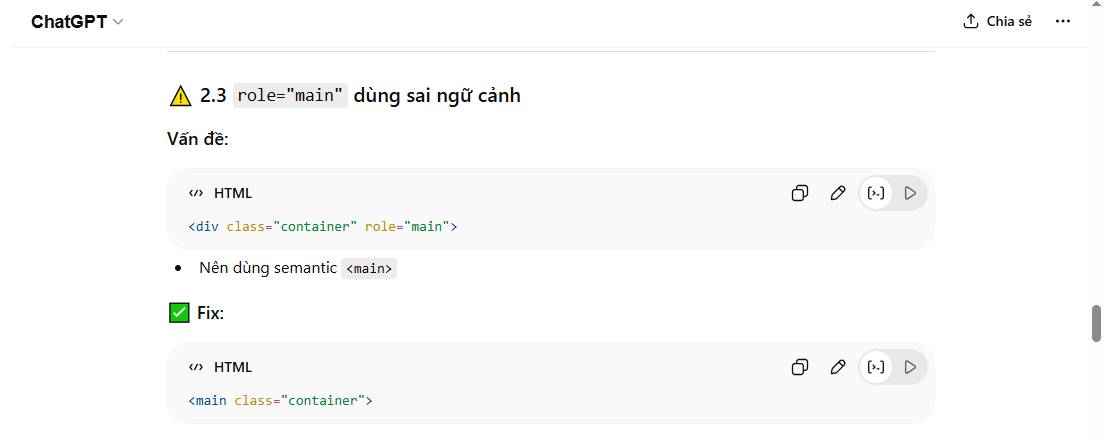
Task: Switch first code block to run preview
Action: [910, 193]
